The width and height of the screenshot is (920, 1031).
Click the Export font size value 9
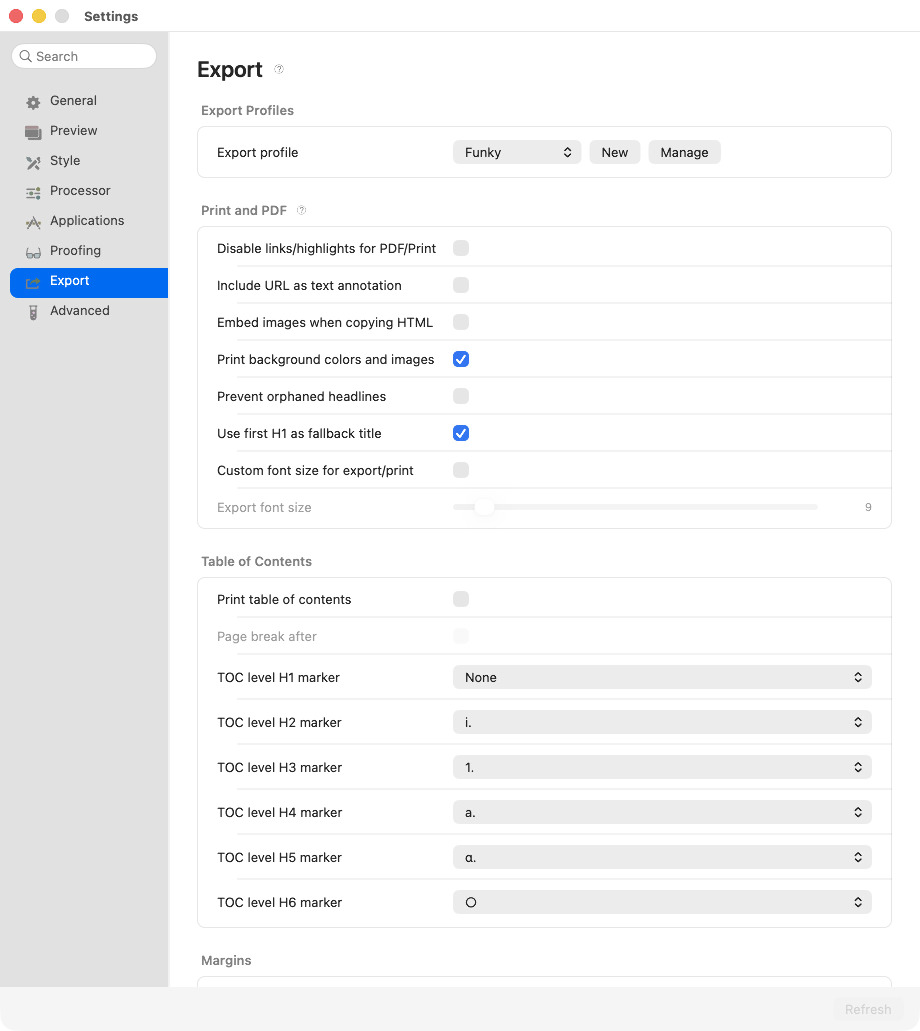(868, 507)
